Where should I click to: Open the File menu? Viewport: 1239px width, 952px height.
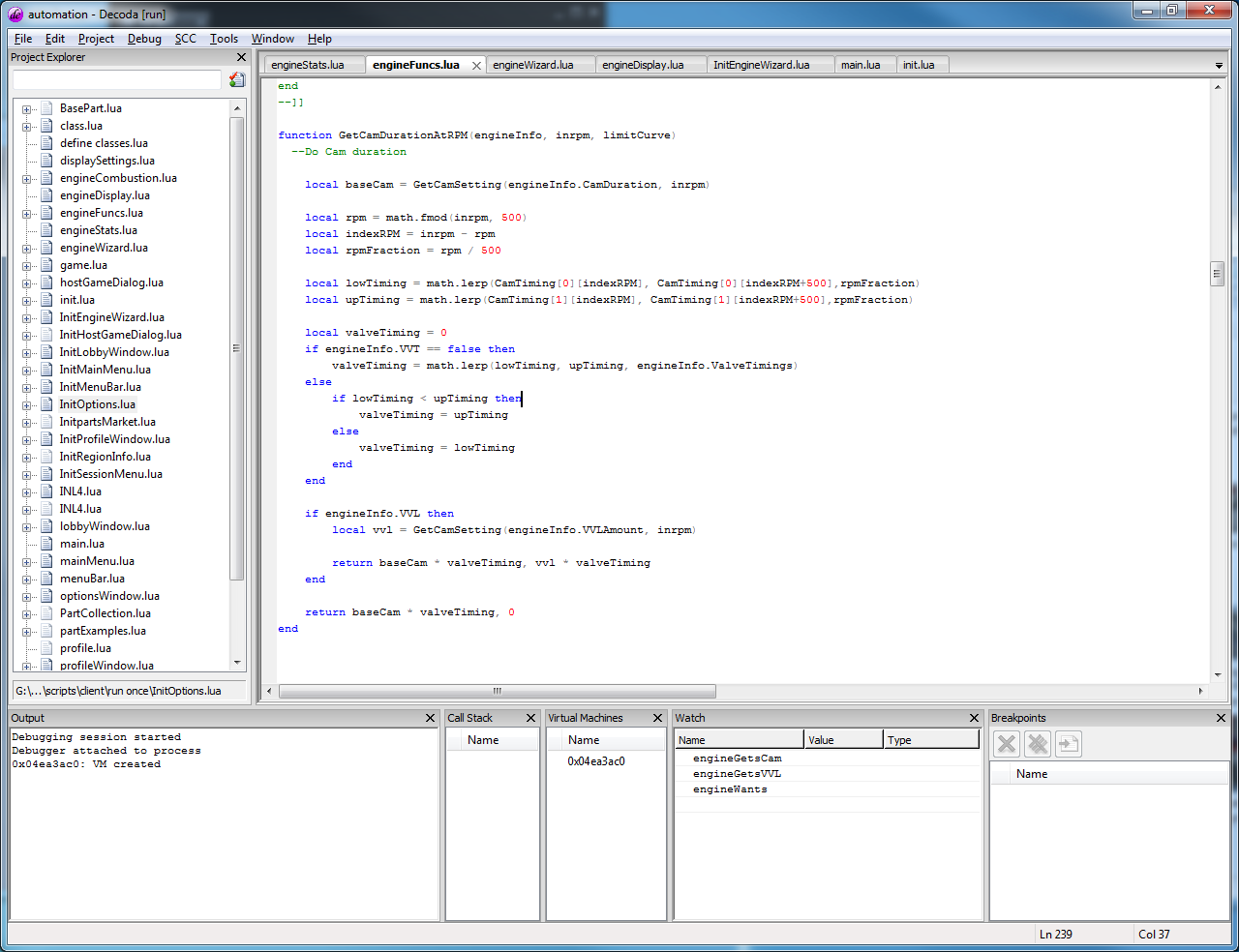pyautogui.click(x=23, y=39)
